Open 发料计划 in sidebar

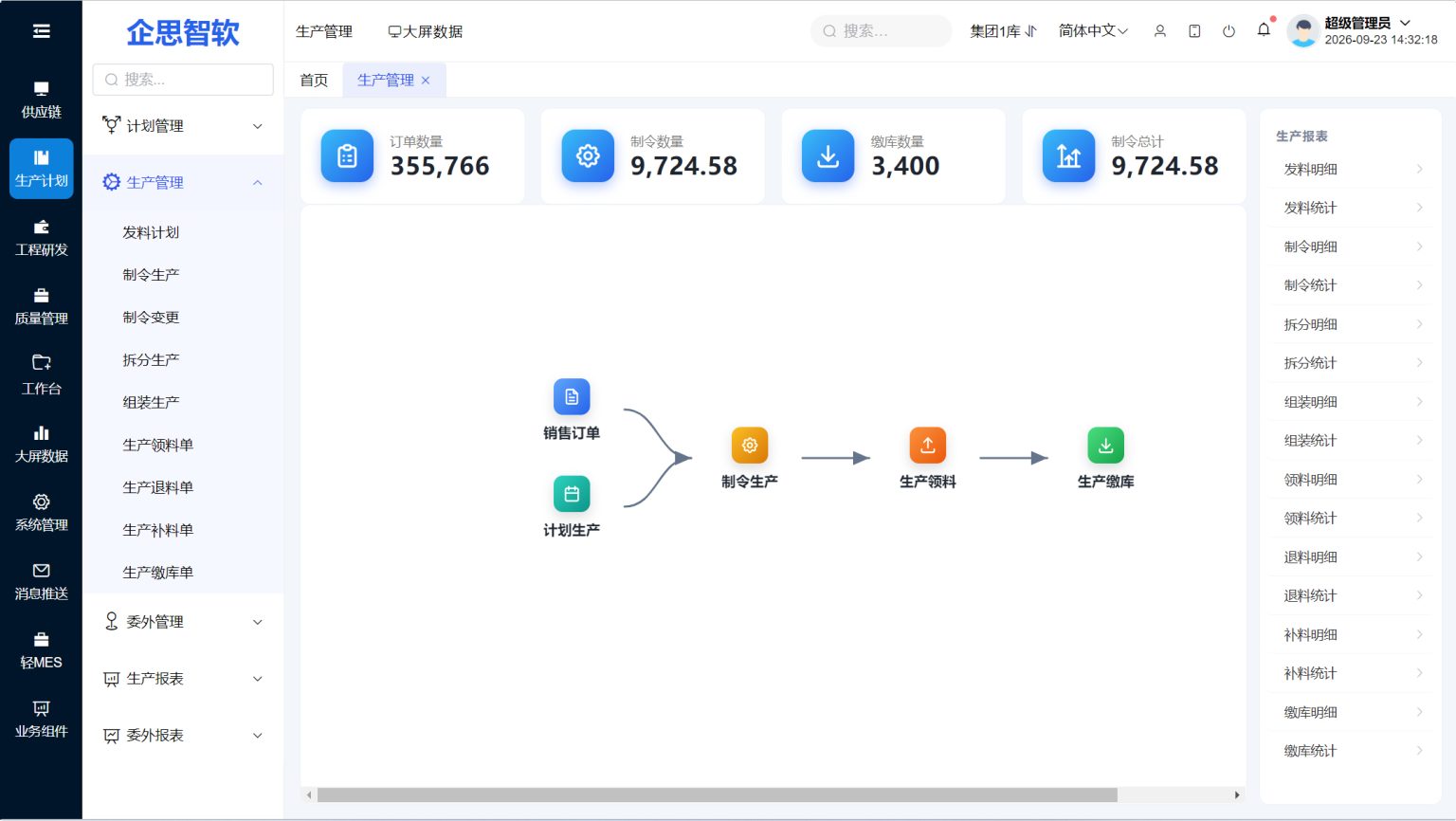pyautogui.click(x=151, y=232)
